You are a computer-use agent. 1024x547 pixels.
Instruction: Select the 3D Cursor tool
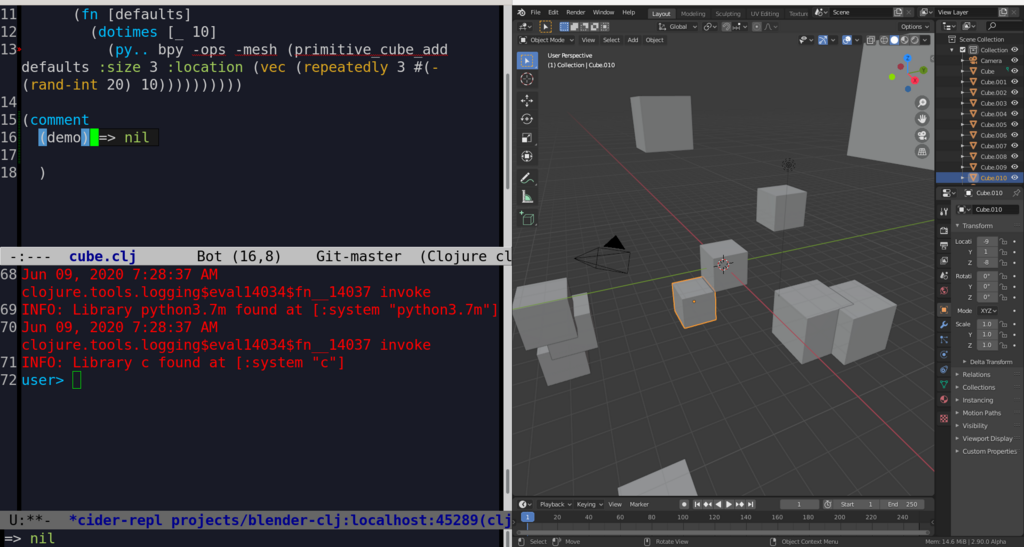pos(527,79)
